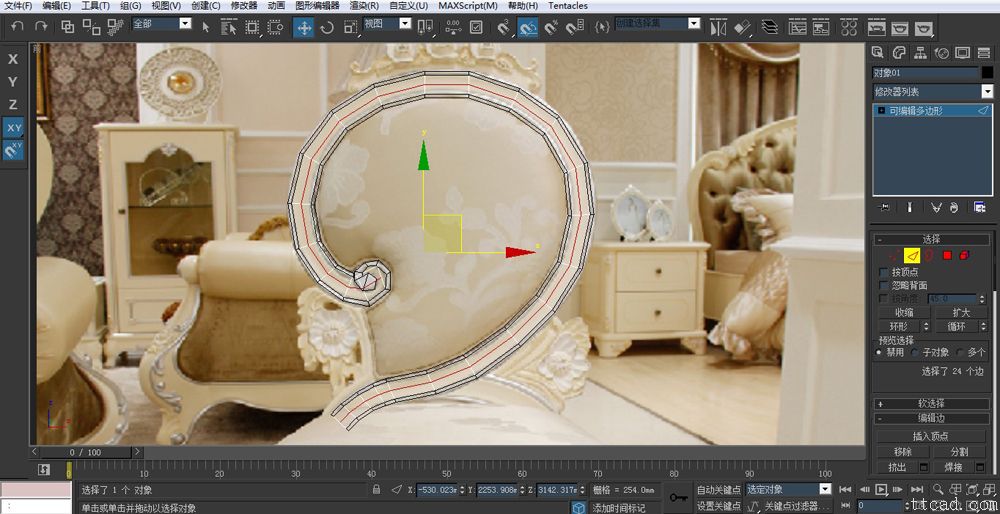Image resolution: width=1000 pixels, height=514 pixels.
Task: Click the Align tool icon
Action: pyautogui.click(x=742, y=27)
